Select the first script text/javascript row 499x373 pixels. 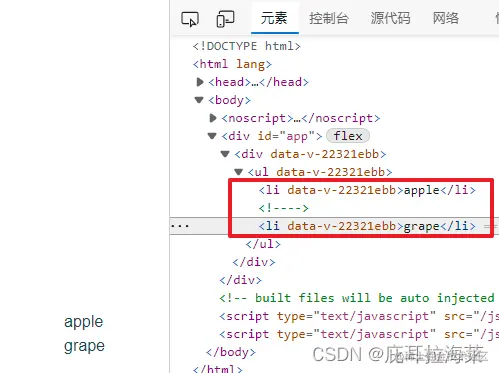(359, 316)
